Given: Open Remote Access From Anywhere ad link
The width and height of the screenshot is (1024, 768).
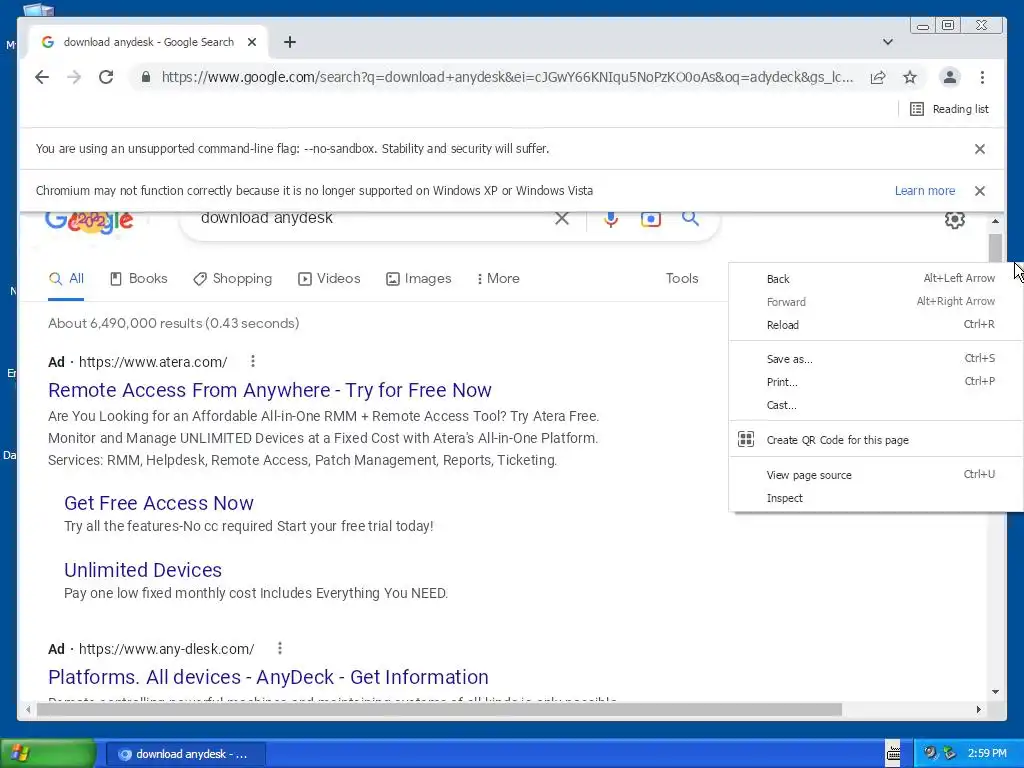Looking at the screenshot, I should [270, 390].
